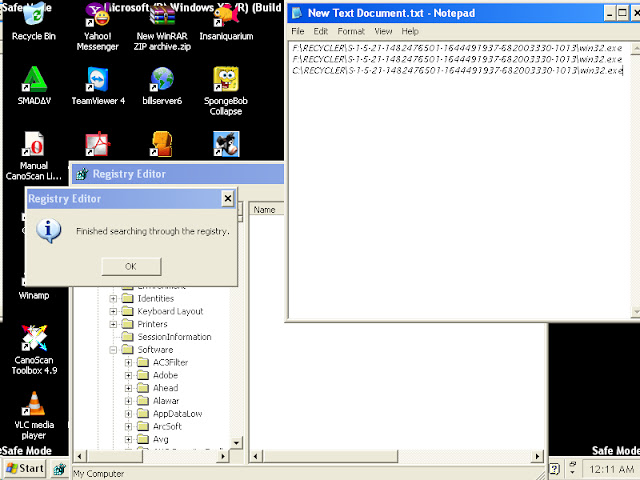Screen dimensions: 640x480
Task: Click Registry Editor title bar icon
Action: click(x=82, y=174)
